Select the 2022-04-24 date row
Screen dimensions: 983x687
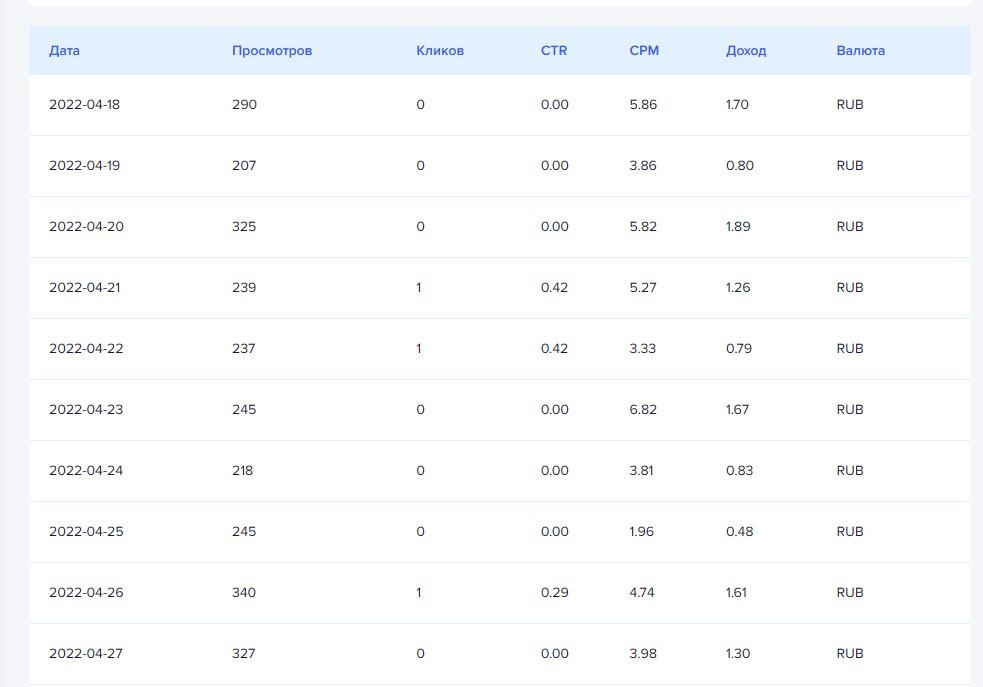click(x=86, y=470)
